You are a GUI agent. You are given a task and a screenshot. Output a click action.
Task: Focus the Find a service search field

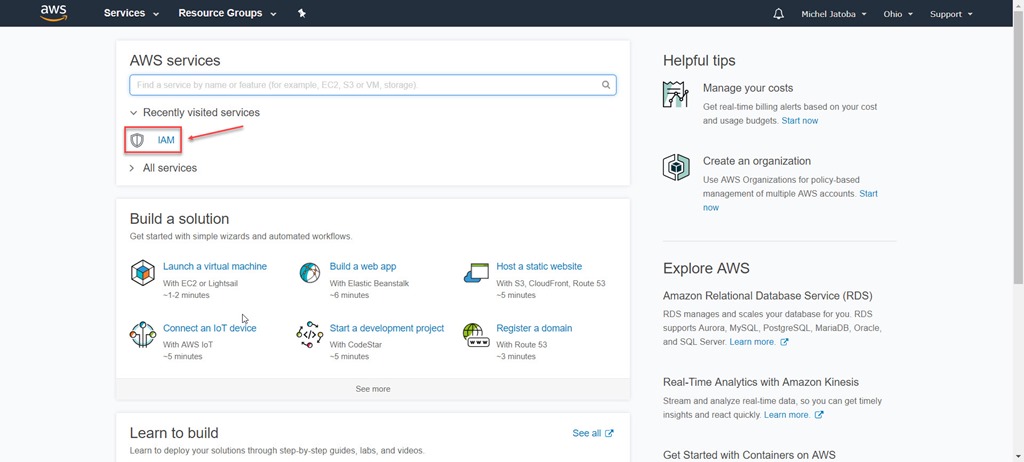373,85
